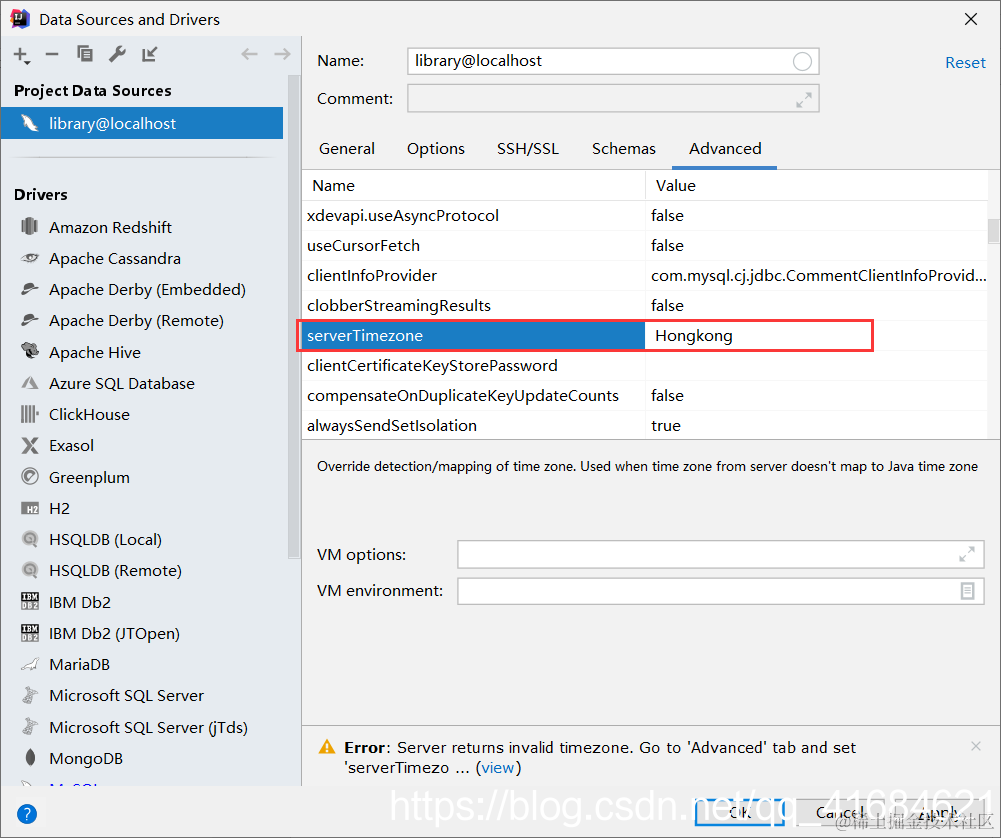The height and width of the screenshot is (838, 1001).
Task: Switch to the Advanced tab
Action: [725, 149]
